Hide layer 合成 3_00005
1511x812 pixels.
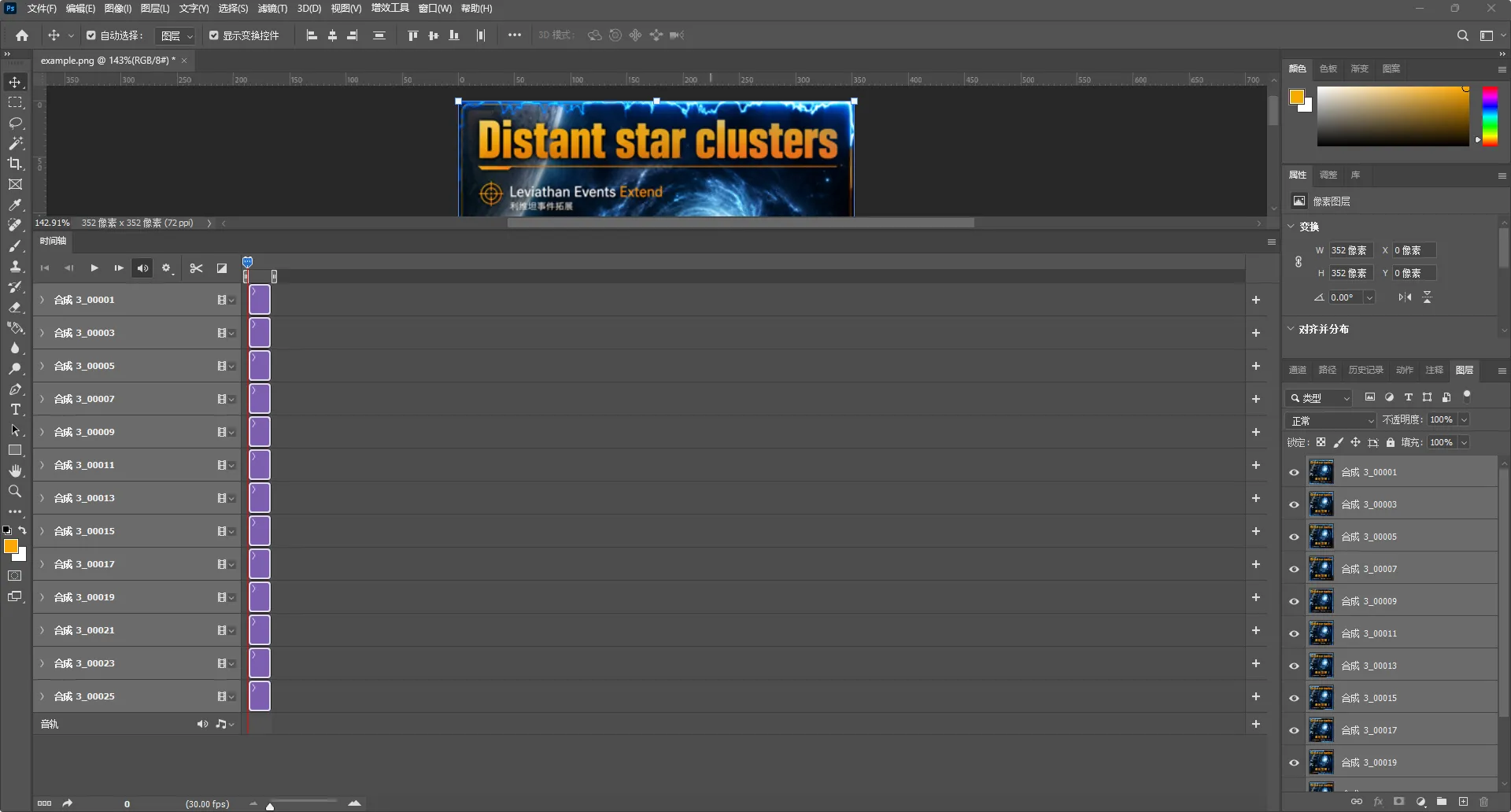pyautogui.click(x=1294, y=537)
